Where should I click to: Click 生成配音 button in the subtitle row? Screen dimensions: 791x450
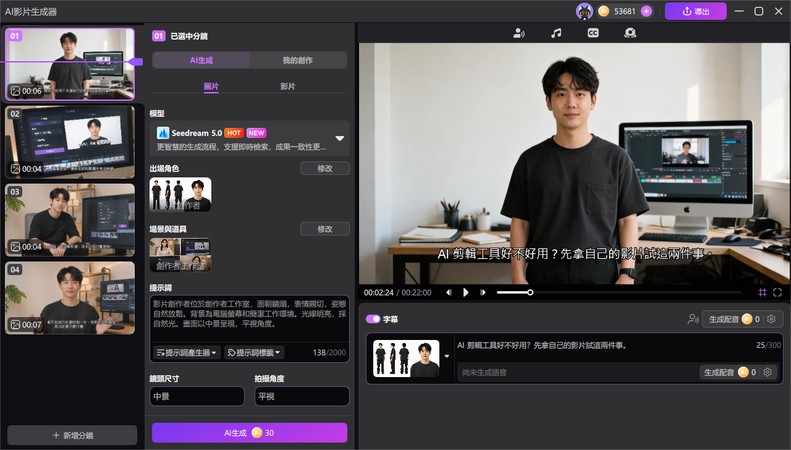pos(729,372)
